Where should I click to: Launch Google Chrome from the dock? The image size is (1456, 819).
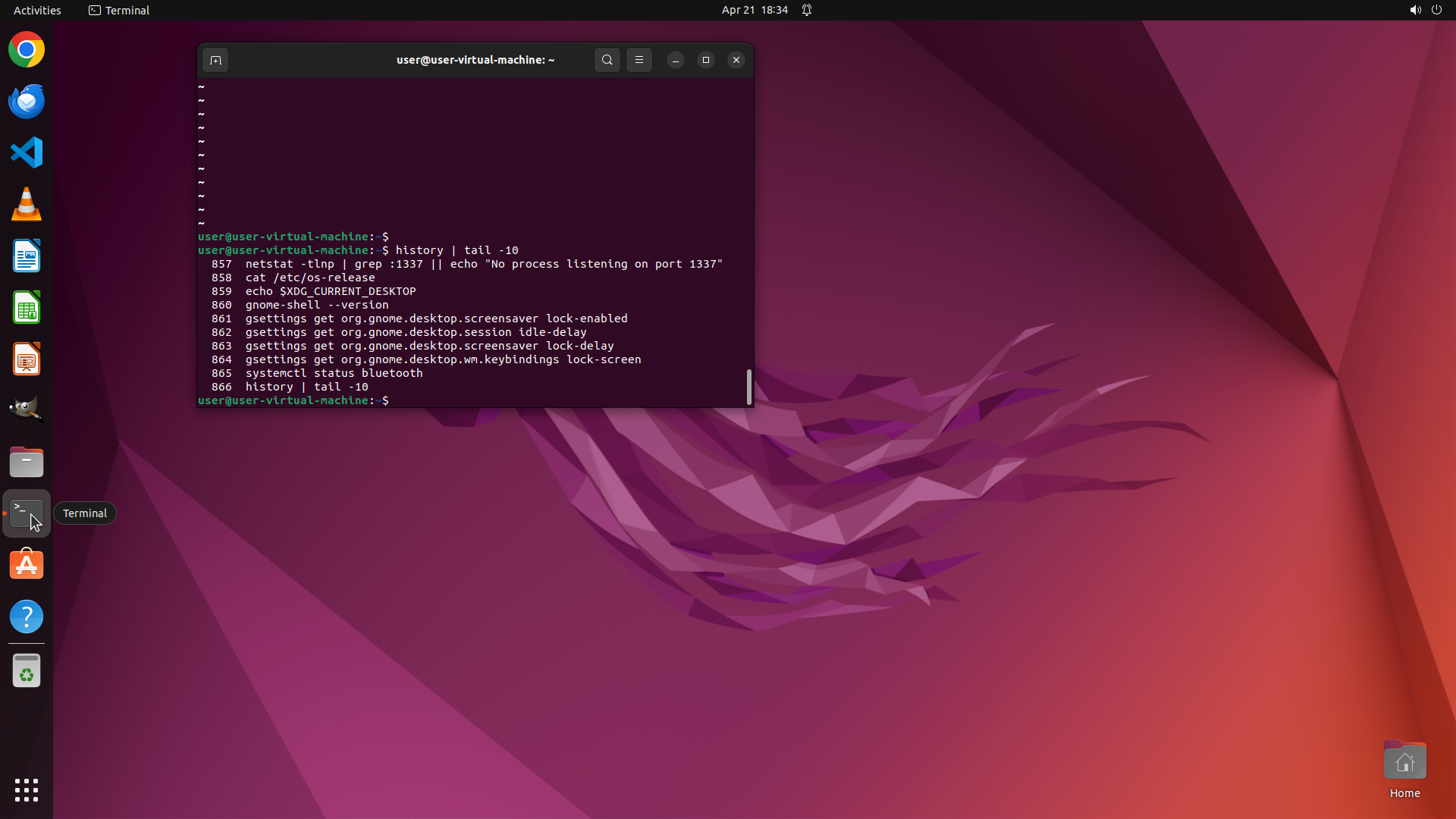[27, 50]
